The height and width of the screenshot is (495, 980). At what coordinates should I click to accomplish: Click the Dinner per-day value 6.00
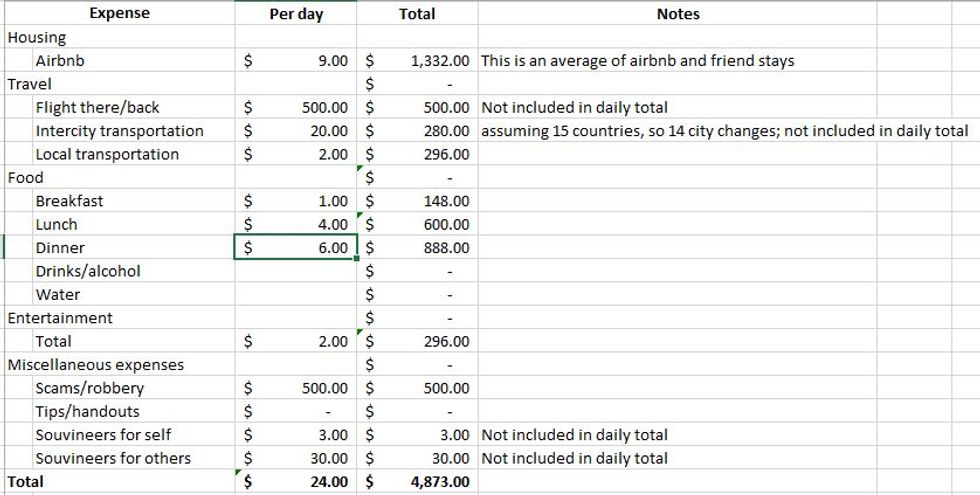point(333,248)
